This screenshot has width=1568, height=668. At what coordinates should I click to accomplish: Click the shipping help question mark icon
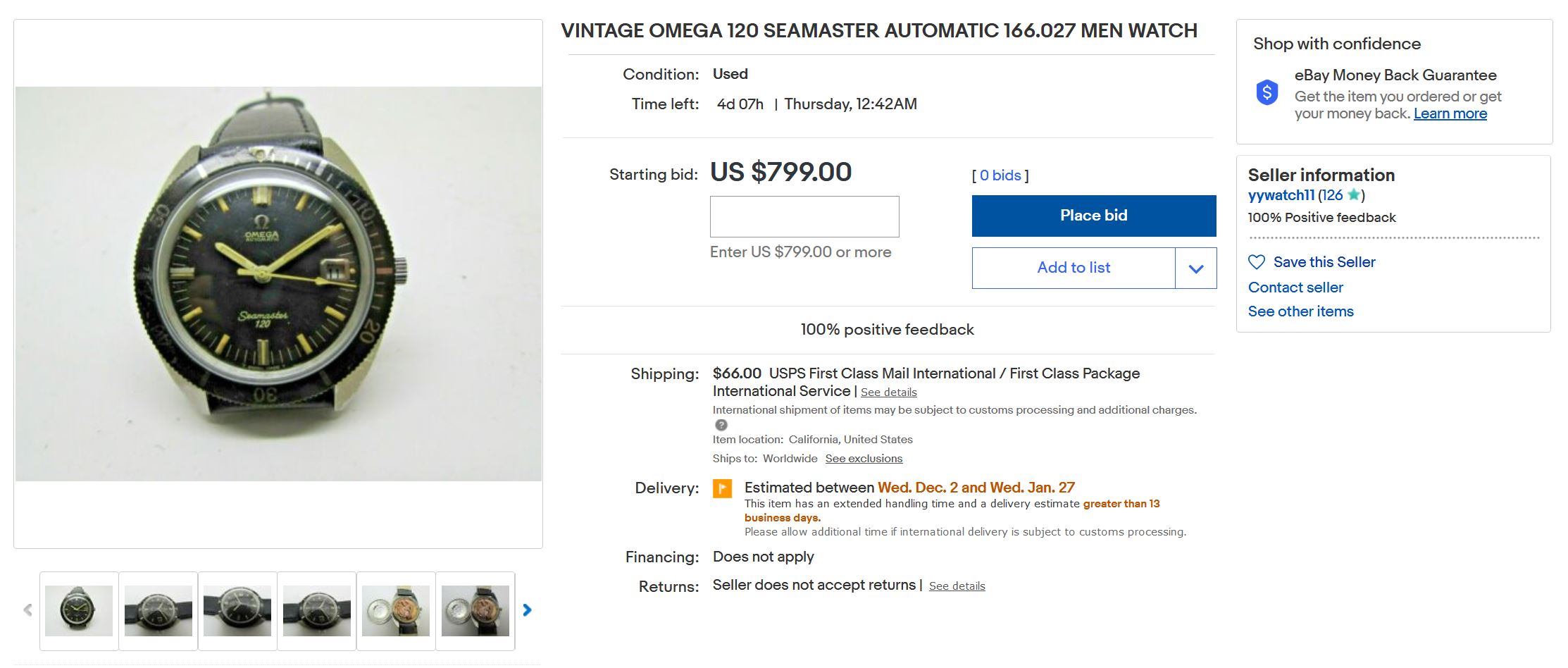tap(721, 425)
